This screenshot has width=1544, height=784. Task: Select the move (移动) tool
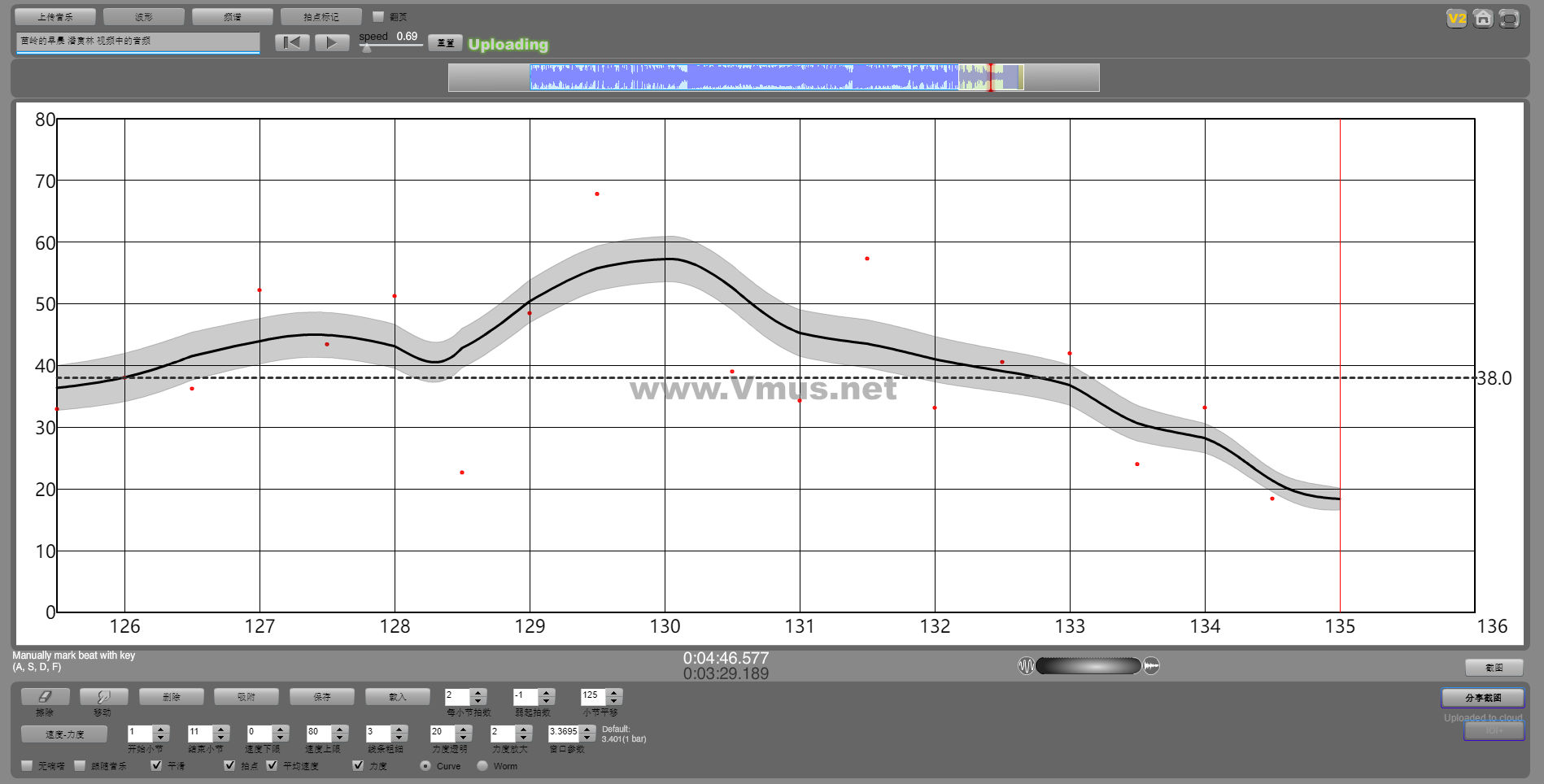click(103, 697)
